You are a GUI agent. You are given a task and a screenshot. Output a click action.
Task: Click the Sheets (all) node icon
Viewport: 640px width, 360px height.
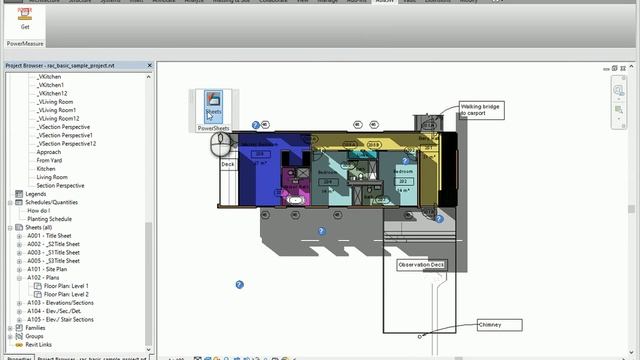pyautogui.click(x=19, y=227)
